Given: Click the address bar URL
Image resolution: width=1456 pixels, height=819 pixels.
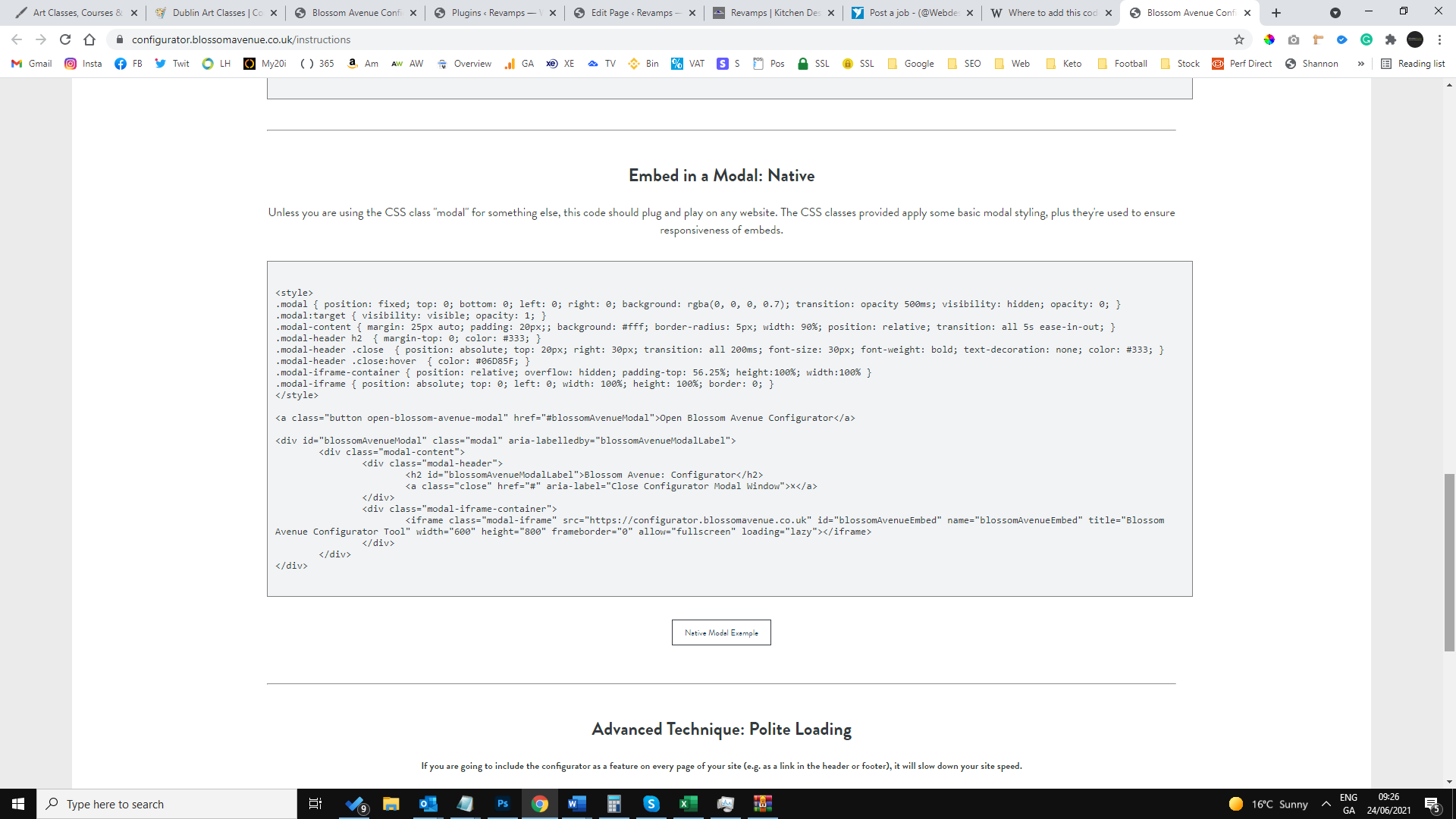Looking at the screenshot, I should [241, 39].
